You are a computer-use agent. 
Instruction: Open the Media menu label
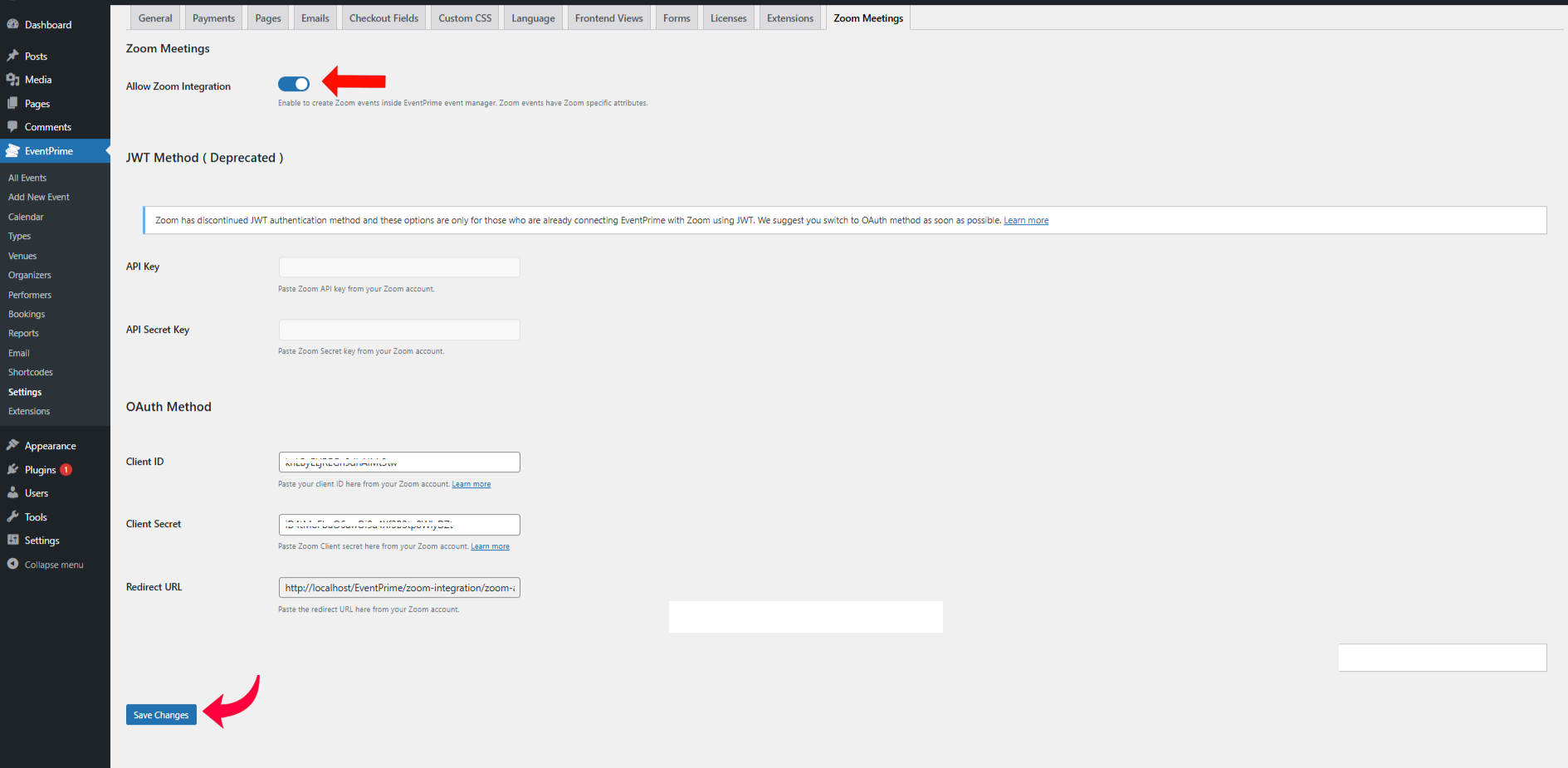[x=38, y=80]
